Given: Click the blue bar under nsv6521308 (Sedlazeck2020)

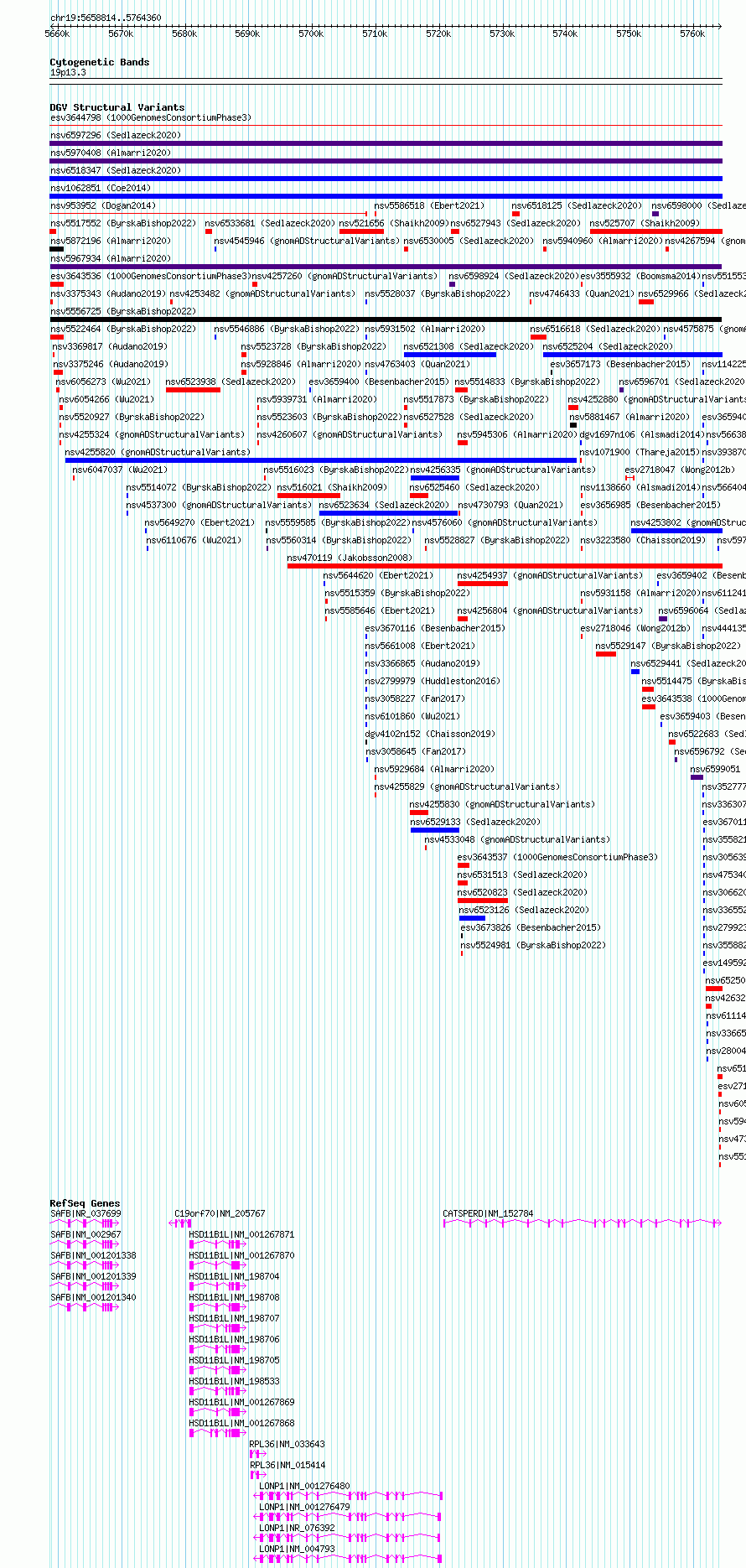Looking at the screenshot, I should coord(450,355).
